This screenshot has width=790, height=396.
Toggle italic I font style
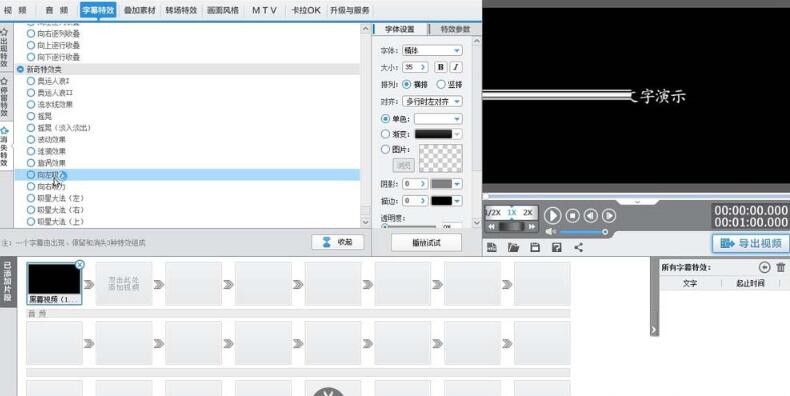[x=455, y=67]
